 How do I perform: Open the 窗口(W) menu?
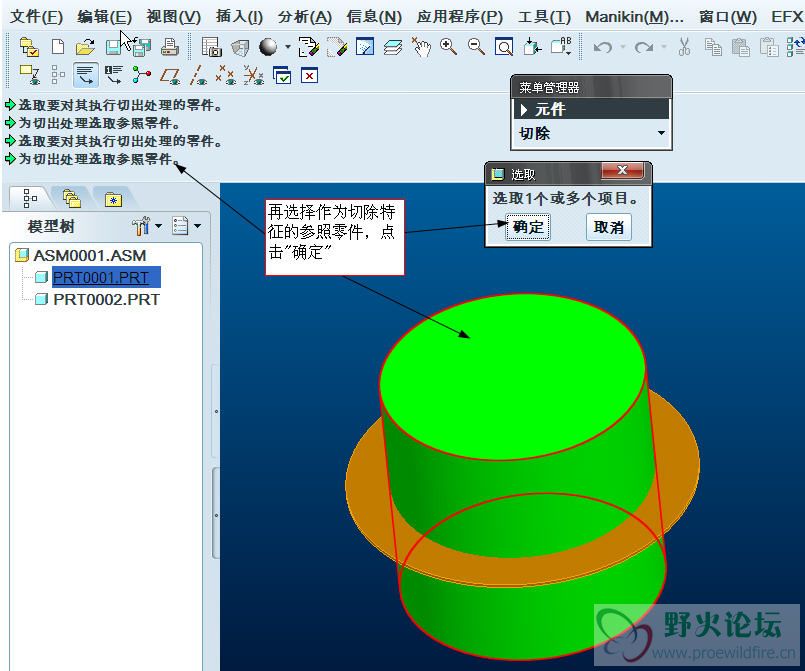(727, 17)
